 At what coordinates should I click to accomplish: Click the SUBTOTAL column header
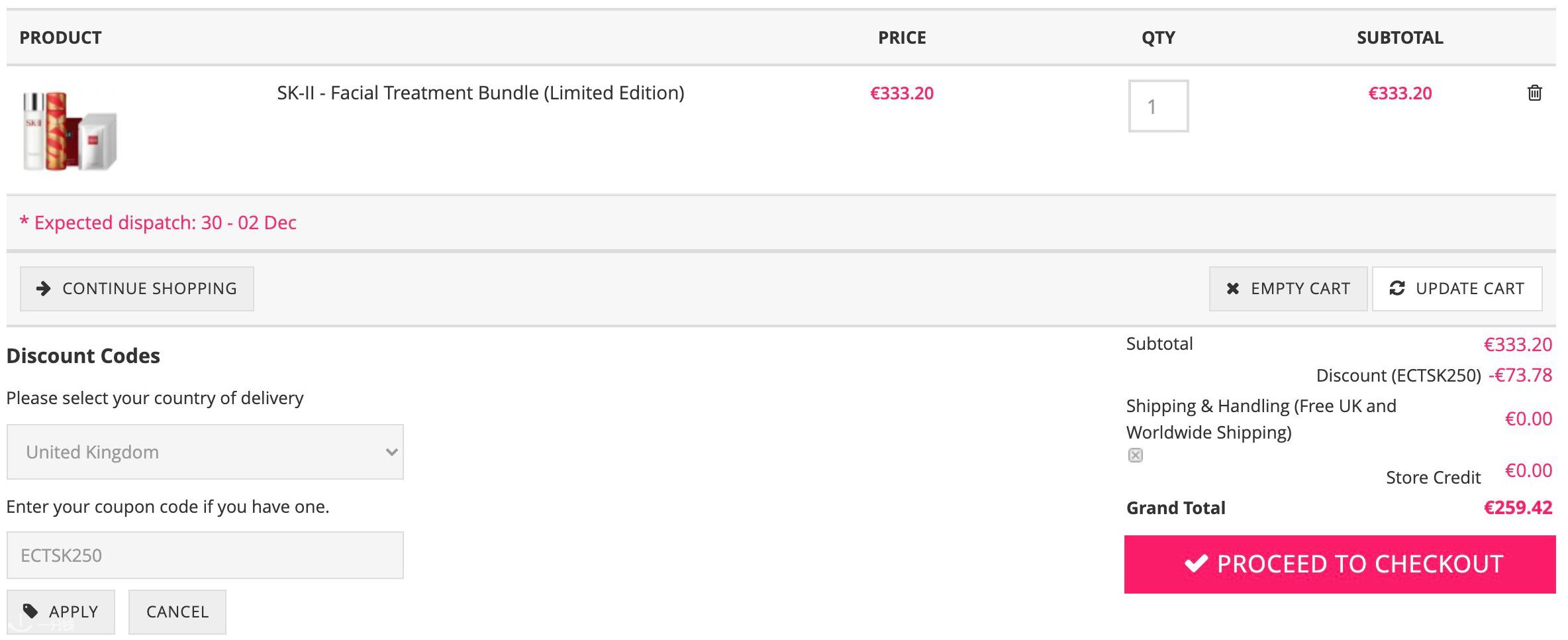[x=1400, y=38]
